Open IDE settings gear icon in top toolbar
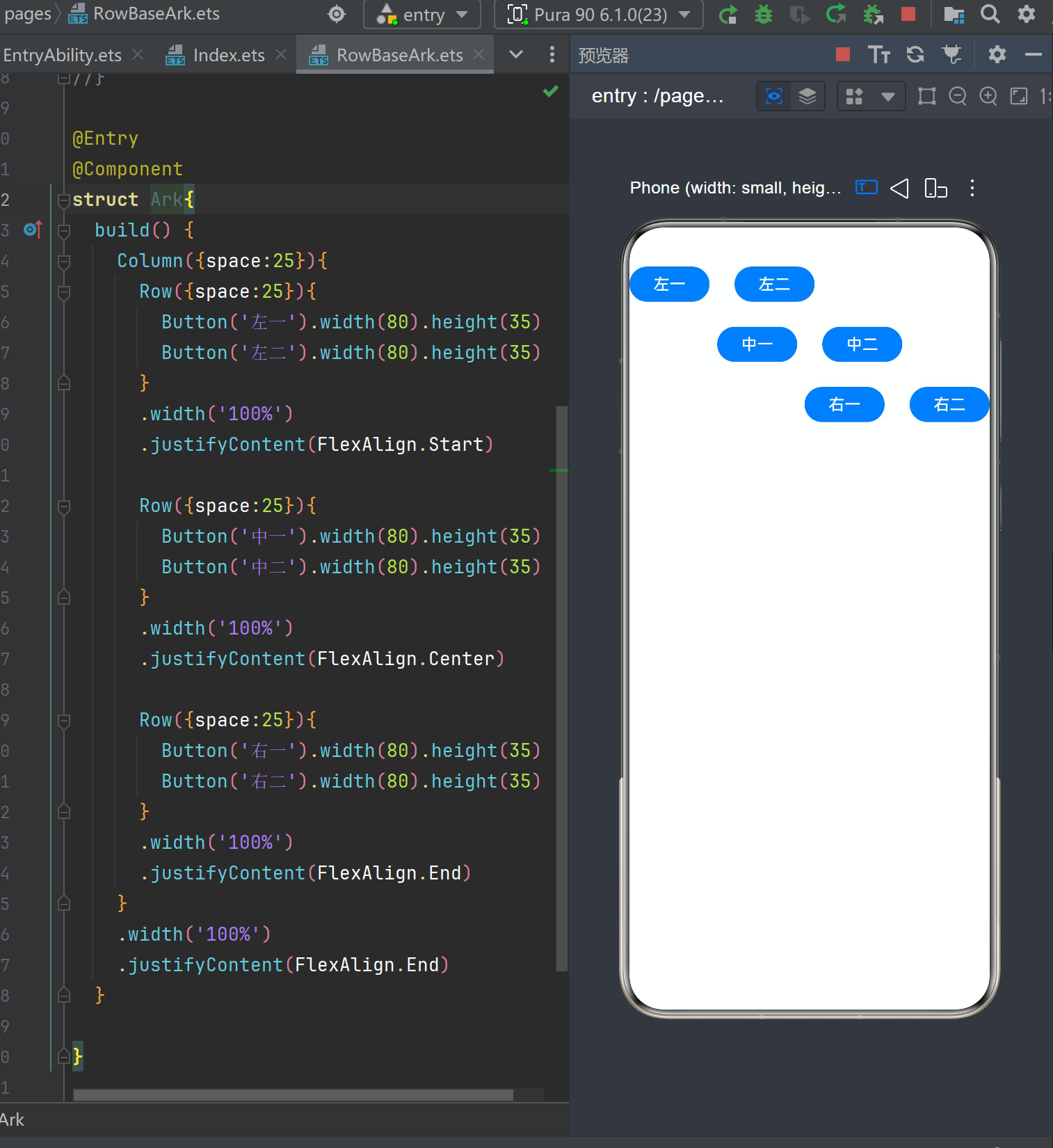The image size is (1053, 1148). [x=1026, y=14]
